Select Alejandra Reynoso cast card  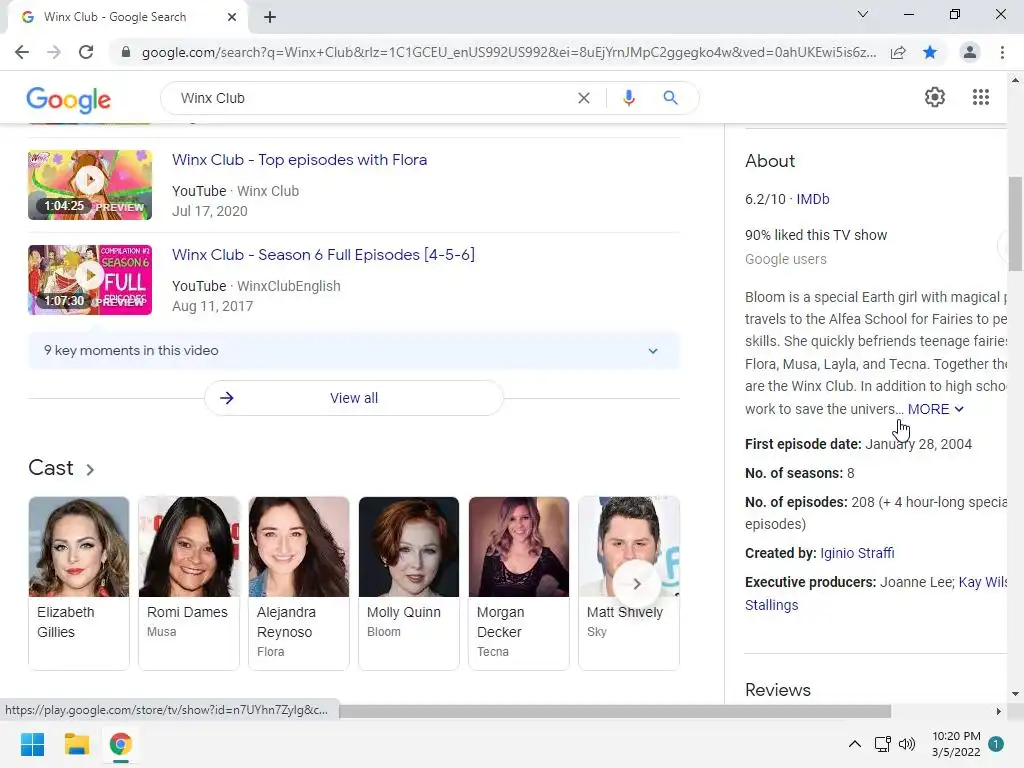coord(298,583)
